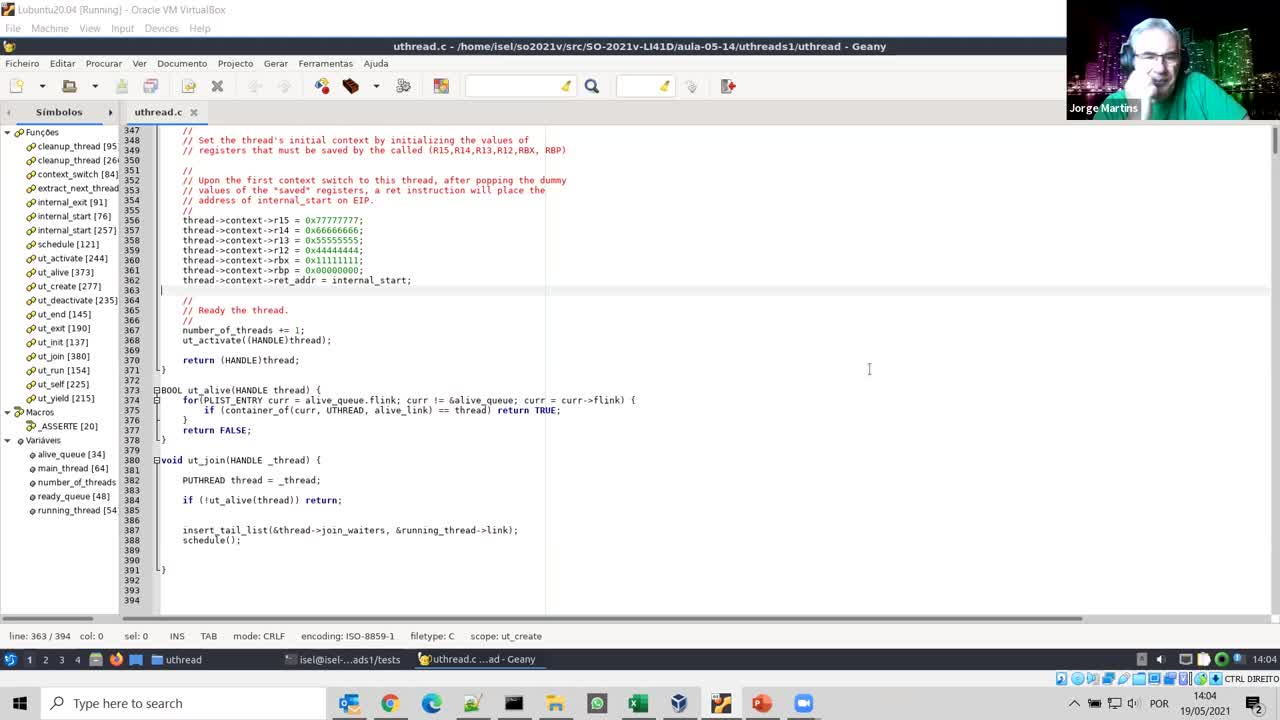
Task: Click the Run/Execute gears icon
Action: click(404, 86)
